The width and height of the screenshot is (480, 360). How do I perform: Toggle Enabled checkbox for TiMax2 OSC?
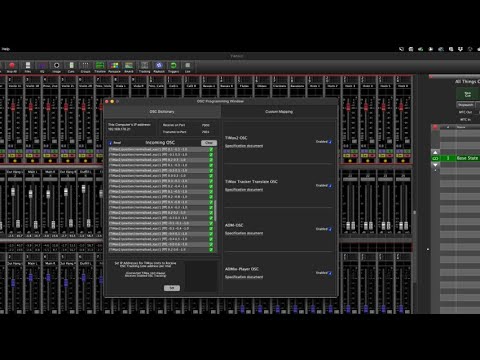330,142
